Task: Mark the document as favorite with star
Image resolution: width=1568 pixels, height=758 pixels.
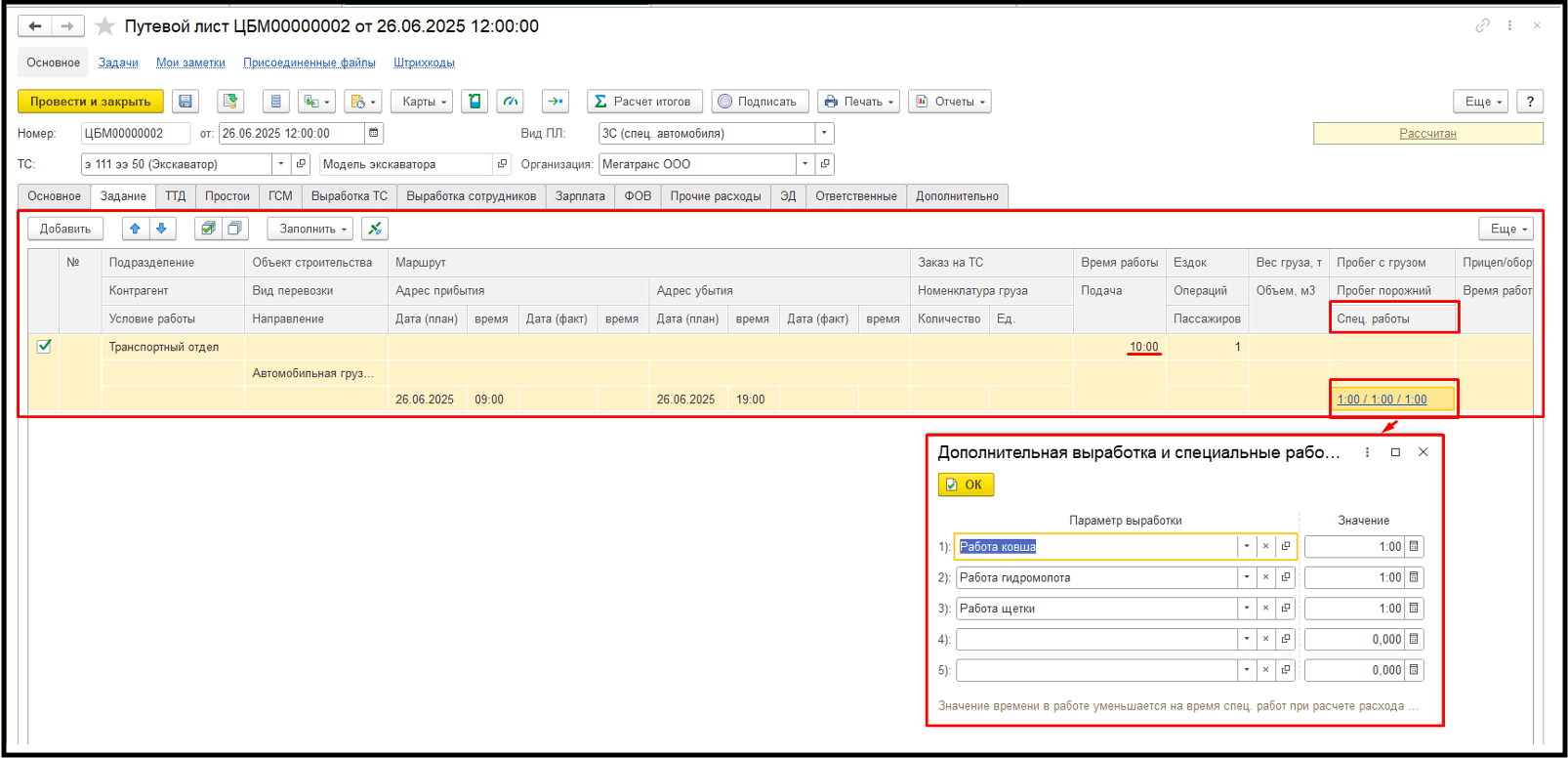Action: tap(105, 26)
